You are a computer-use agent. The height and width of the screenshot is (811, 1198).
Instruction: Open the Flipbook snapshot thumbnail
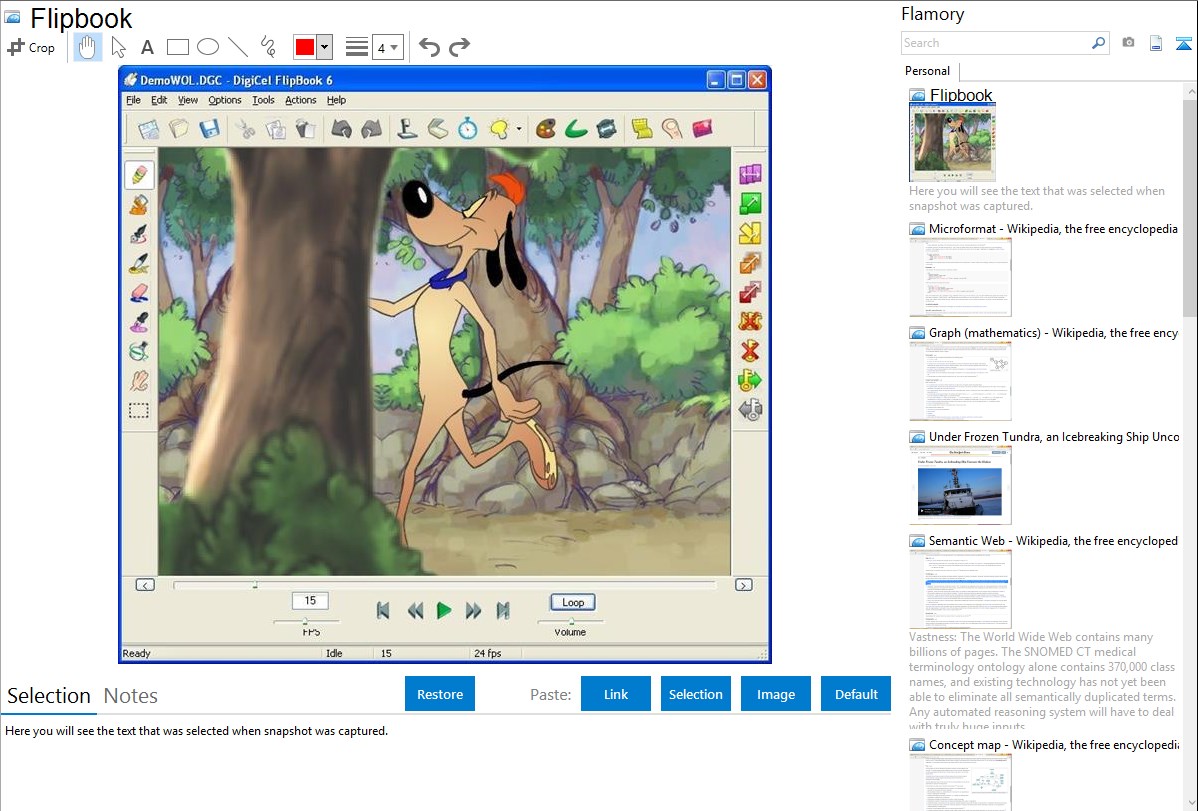952,142
